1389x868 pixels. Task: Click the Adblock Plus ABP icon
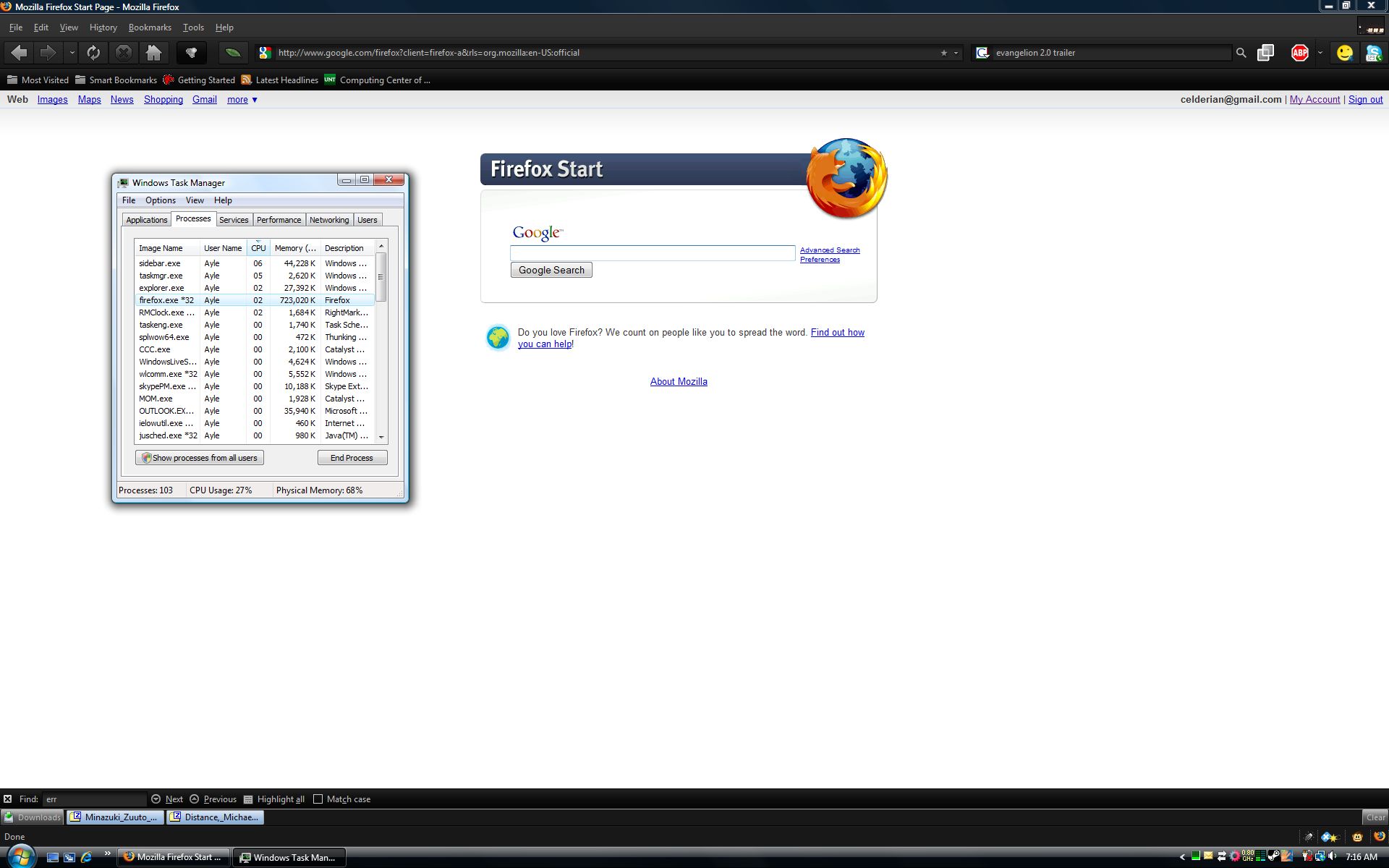pyautogui.click(x=1300, y=52)
